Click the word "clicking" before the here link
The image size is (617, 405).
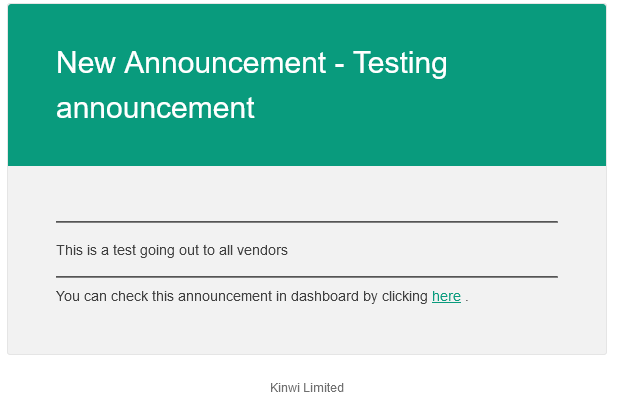click(x=404, y=297)
